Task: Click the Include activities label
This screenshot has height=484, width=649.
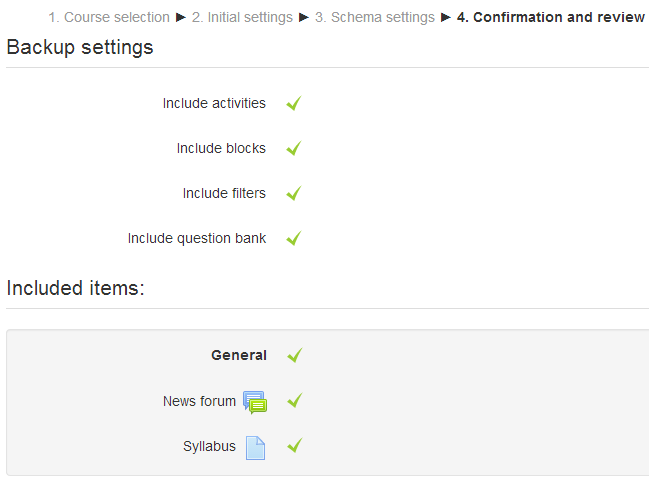Action: pos(214,103)
